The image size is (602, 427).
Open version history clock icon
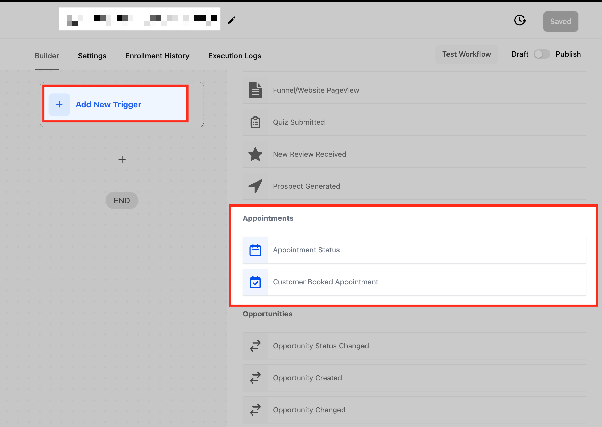519,20
